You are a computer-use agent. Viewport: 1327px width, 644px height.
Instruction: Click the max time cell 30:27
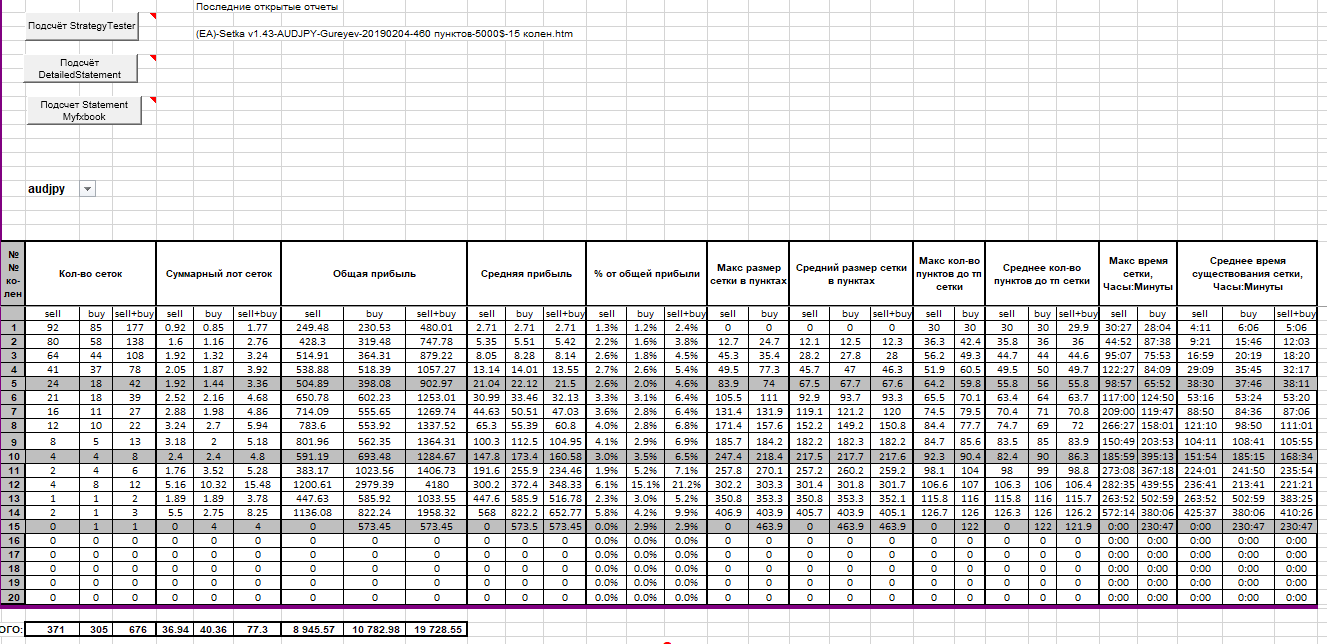pyautogui.click(x=1118, y=327)
